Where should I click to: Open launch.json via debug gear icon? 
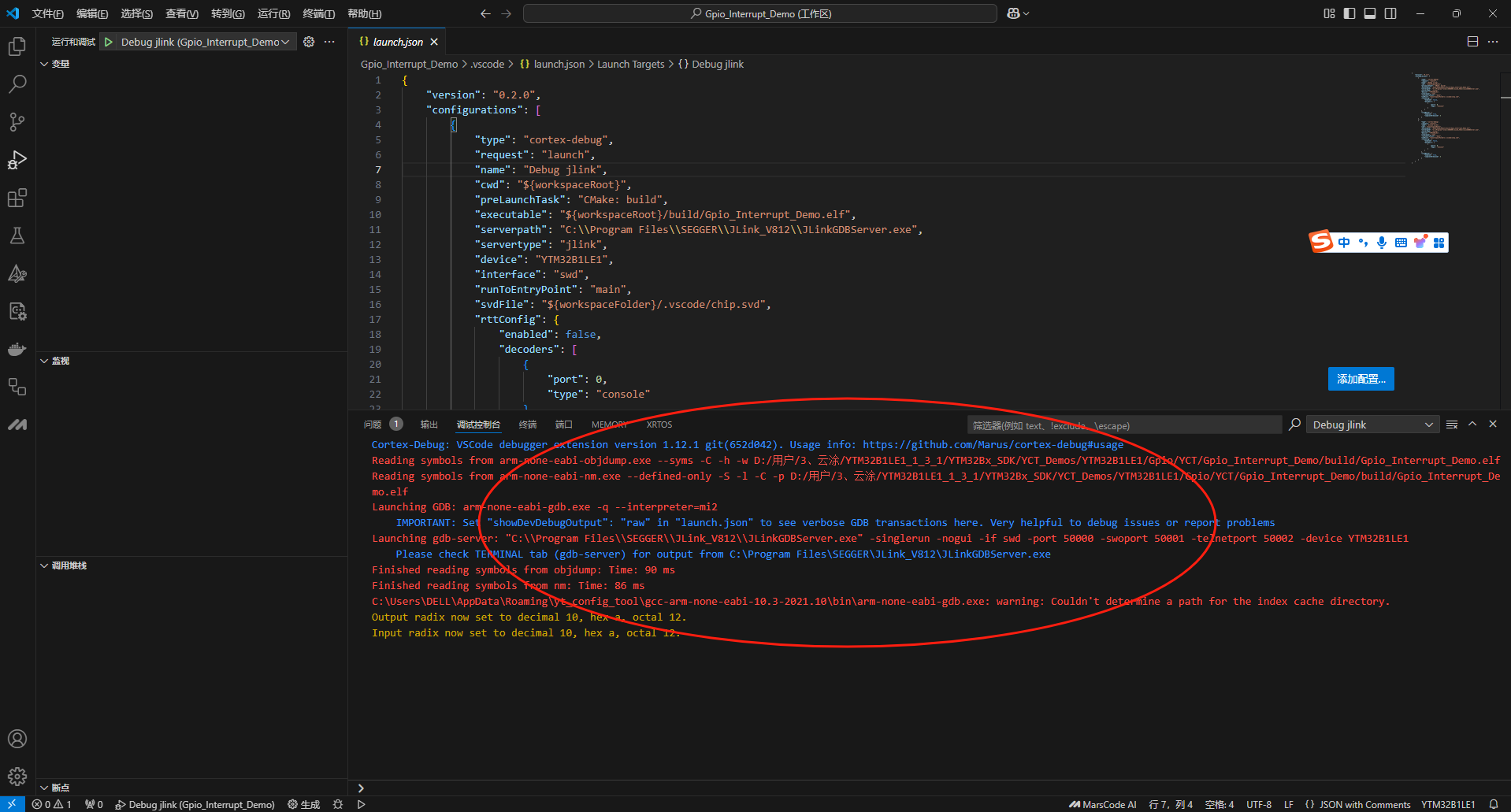coord(309,42)
